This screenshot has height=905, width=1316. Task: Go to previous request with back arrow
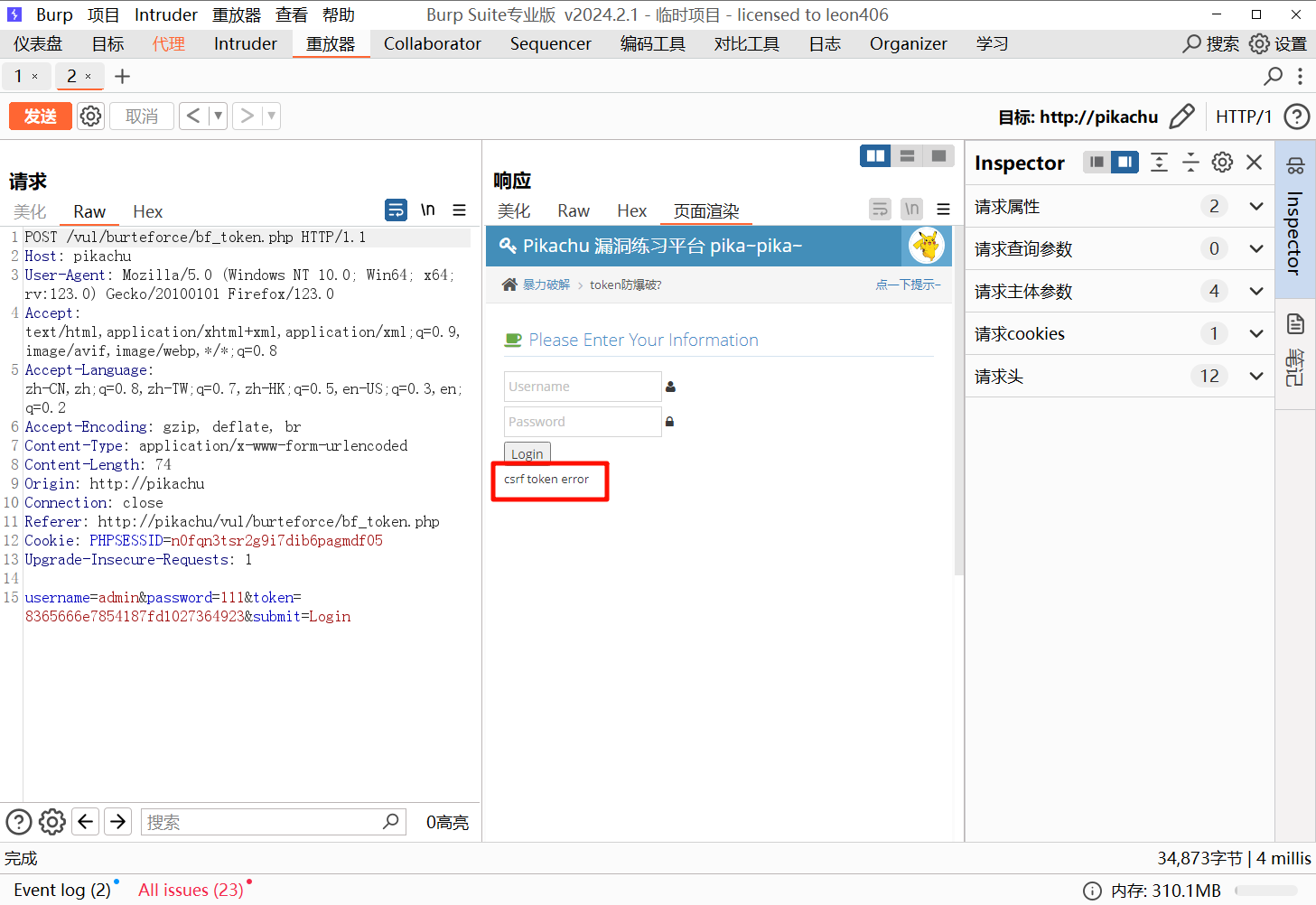(193, 116)
